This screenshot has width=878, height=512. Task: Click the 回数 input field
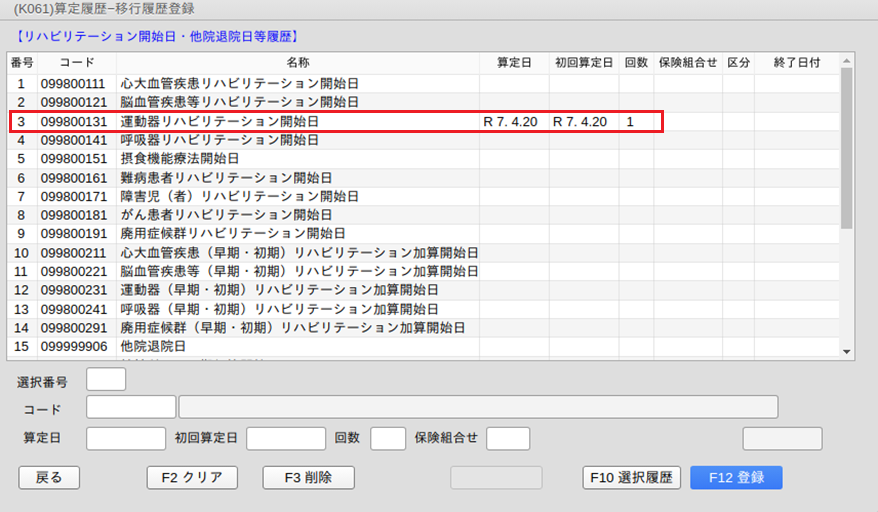click(388, 438)
